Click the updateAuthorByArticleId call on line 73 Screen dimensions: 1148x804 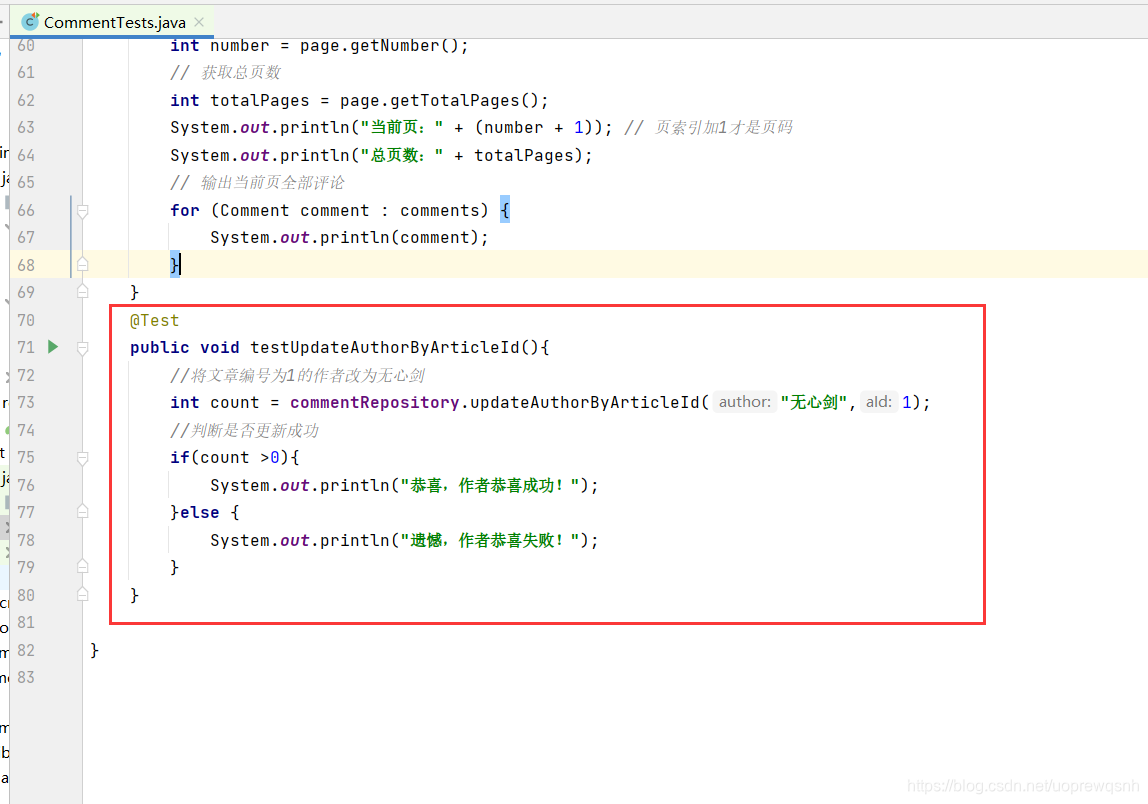(x=584, y=402)
